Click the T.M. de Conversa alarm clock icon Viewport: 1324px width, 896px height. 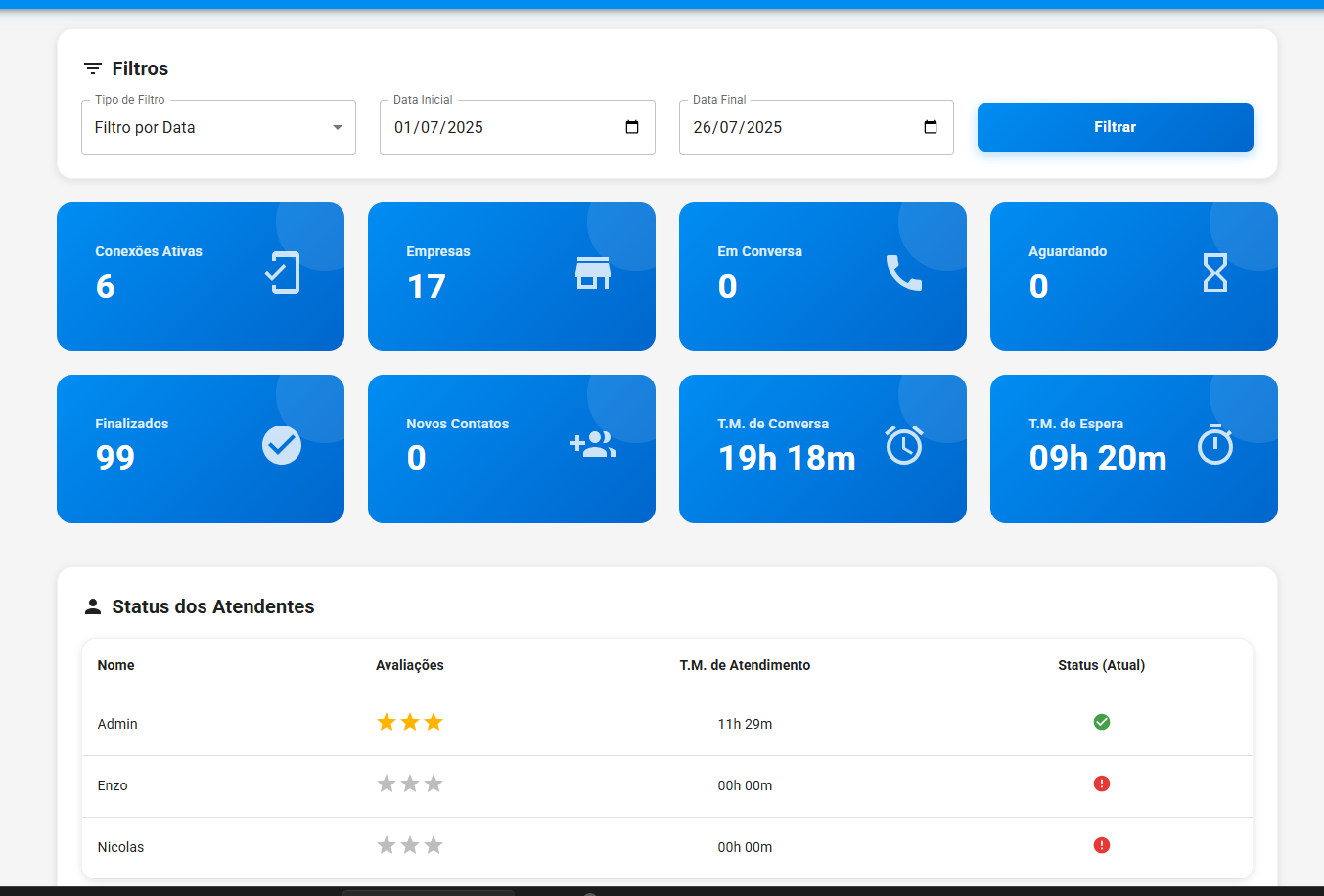pos(904,445)
